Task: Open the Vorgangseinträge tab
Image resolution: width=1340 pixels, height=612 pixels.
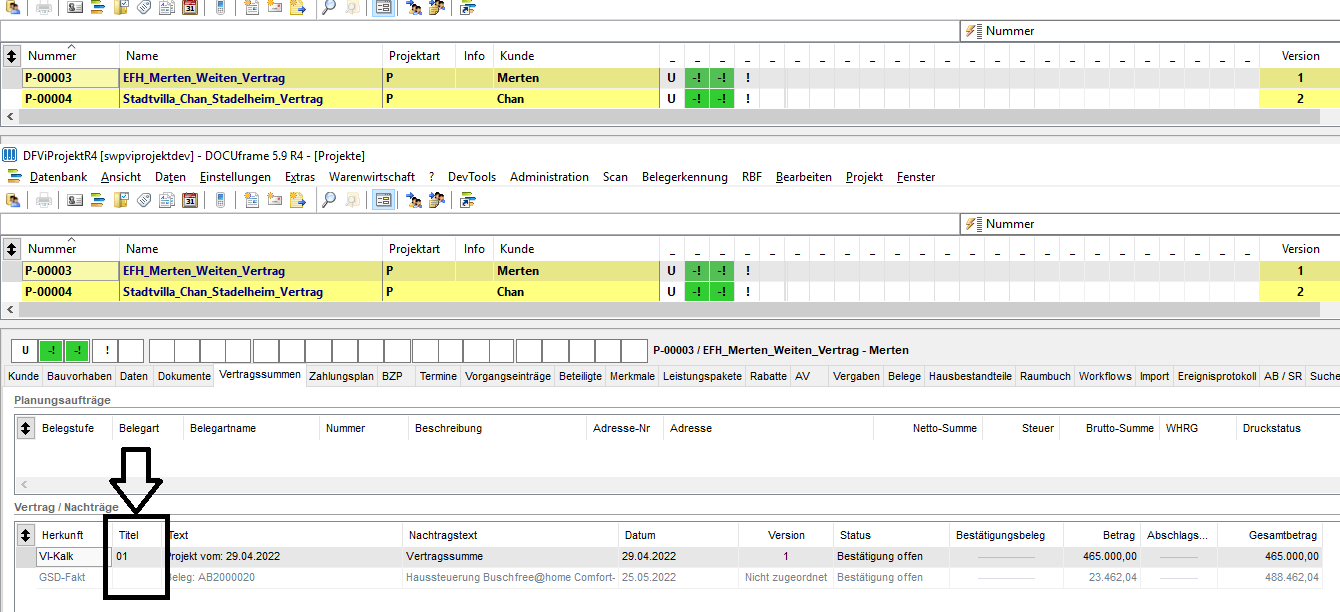Action: click(508, 376)
